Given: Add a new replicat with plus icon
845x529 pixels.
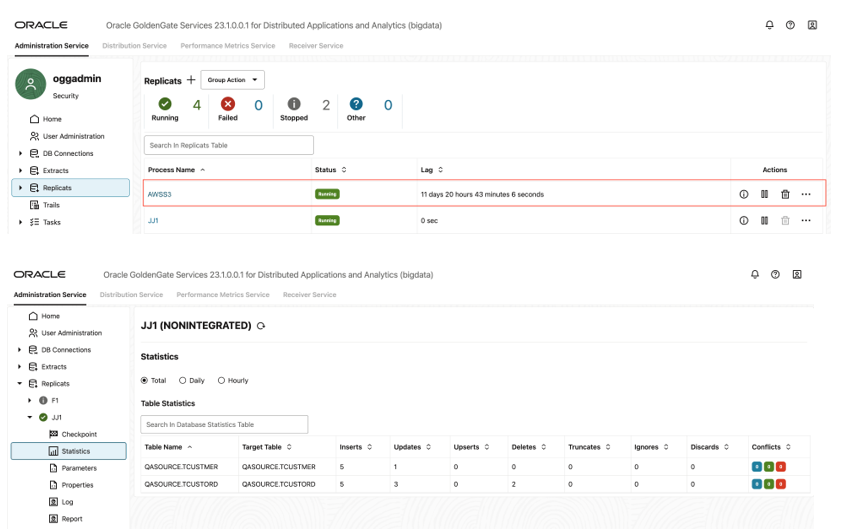Looking at the screenshot, I should point(191,80).
